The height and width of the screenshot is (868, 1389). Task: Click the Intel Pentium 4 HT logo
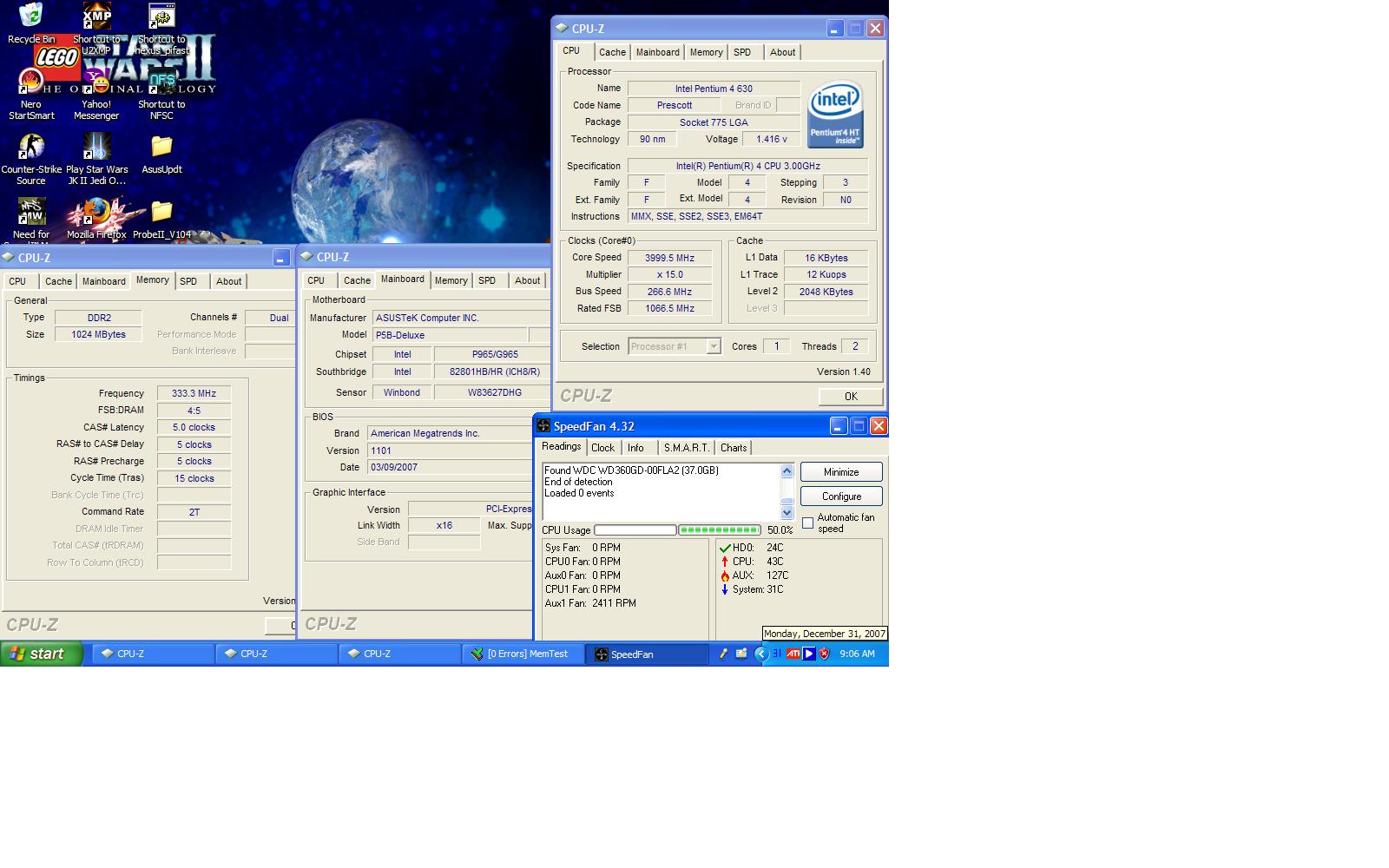pos(835,115)
